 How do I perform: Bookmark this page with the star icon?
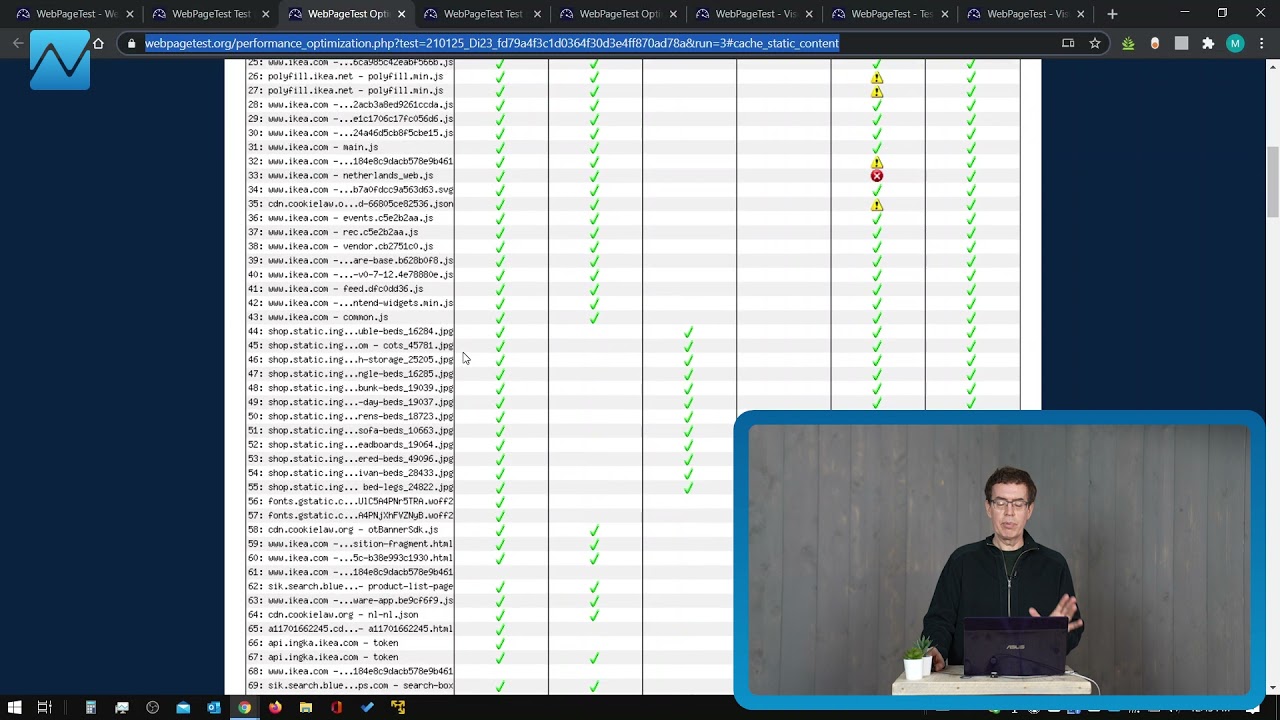[1095, 43]
